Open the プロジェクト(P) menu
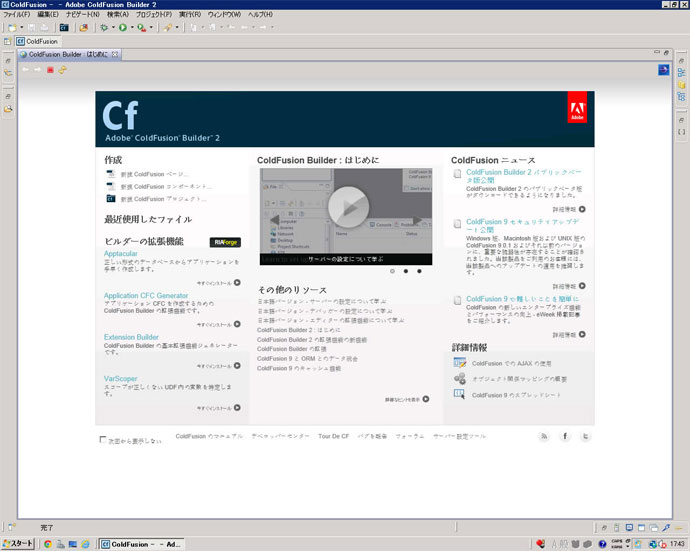This screenshot has width=690, height=551. 153,15
